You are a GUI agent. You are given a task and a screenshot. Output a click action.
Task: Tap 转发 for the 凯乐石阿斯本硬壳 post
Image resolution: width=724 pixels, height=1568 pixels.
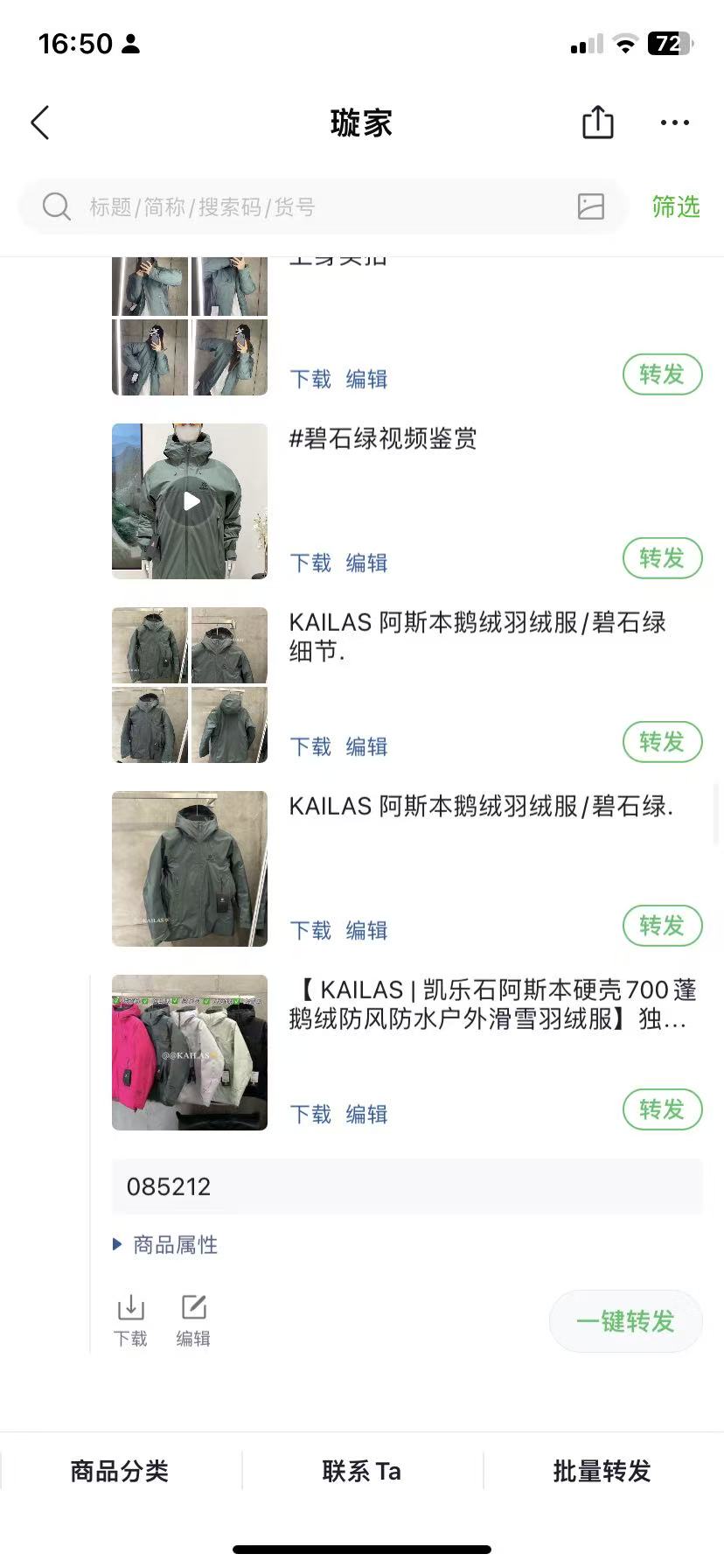click(x=662, y=1109)
